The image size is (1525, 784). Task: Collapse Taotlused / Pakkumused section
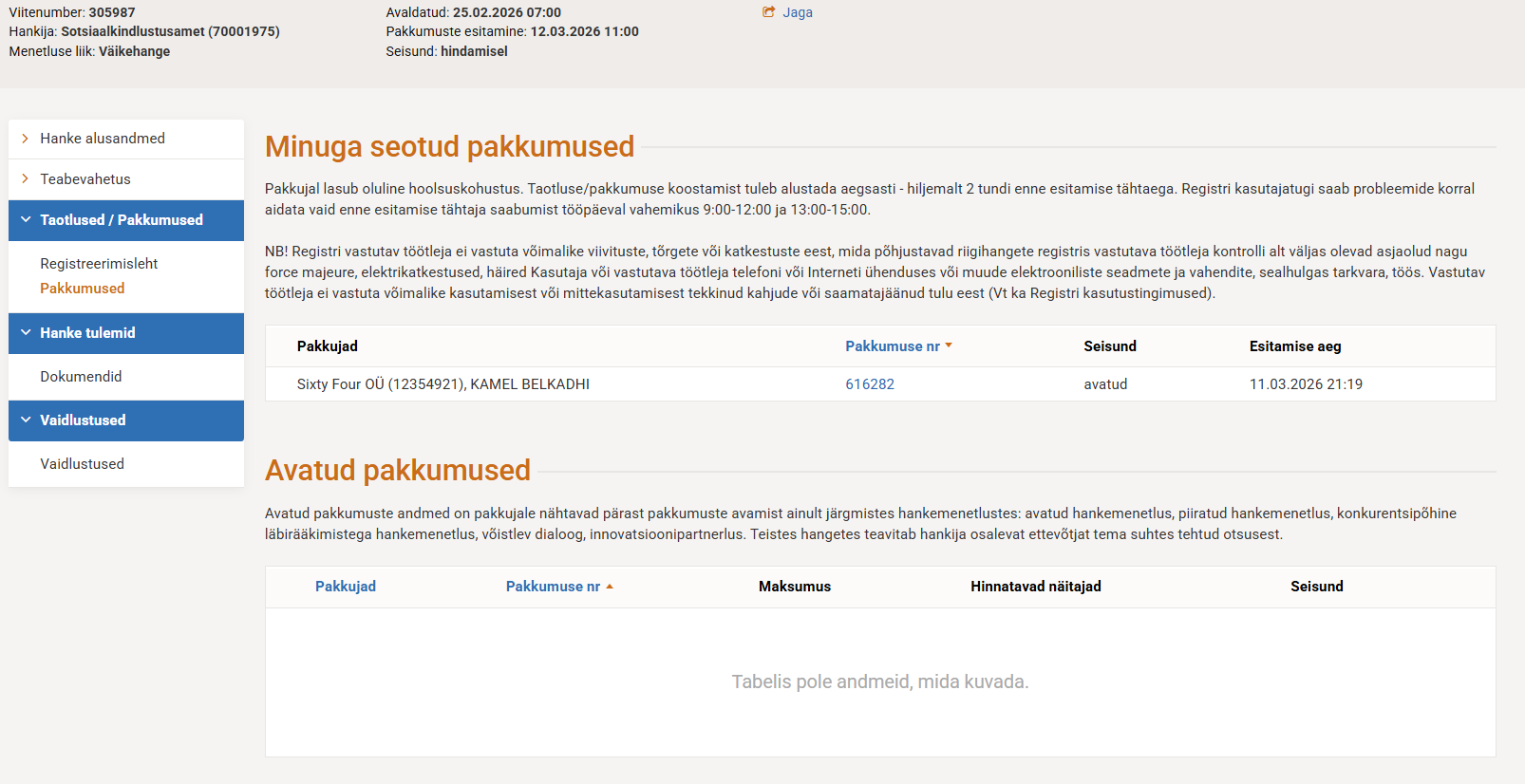(x=26, y=220)
